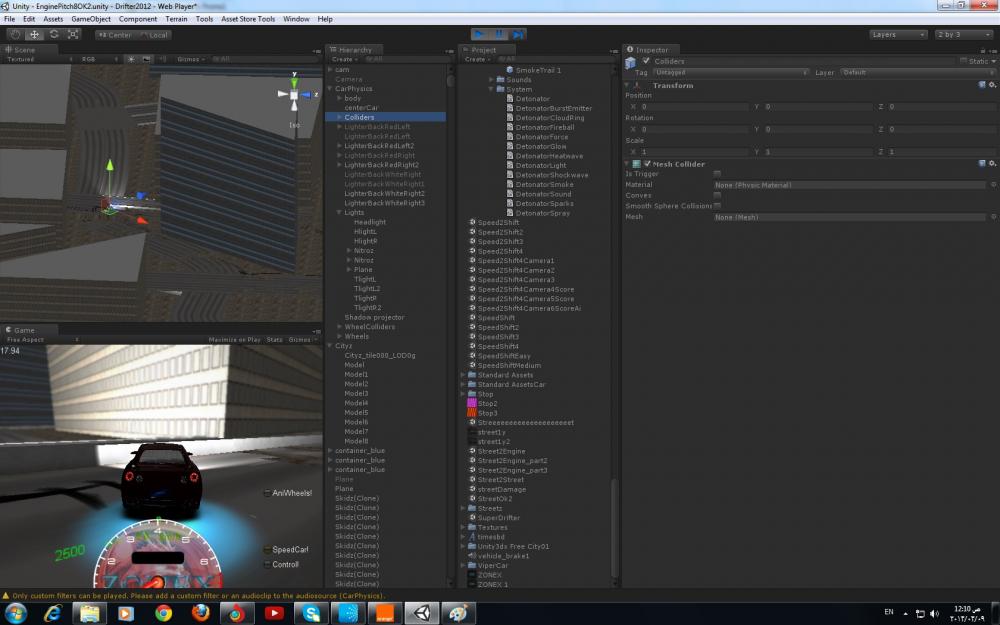1000x625 pixels.
Task: Click Position X input field
Action: (x=694, y=107)
